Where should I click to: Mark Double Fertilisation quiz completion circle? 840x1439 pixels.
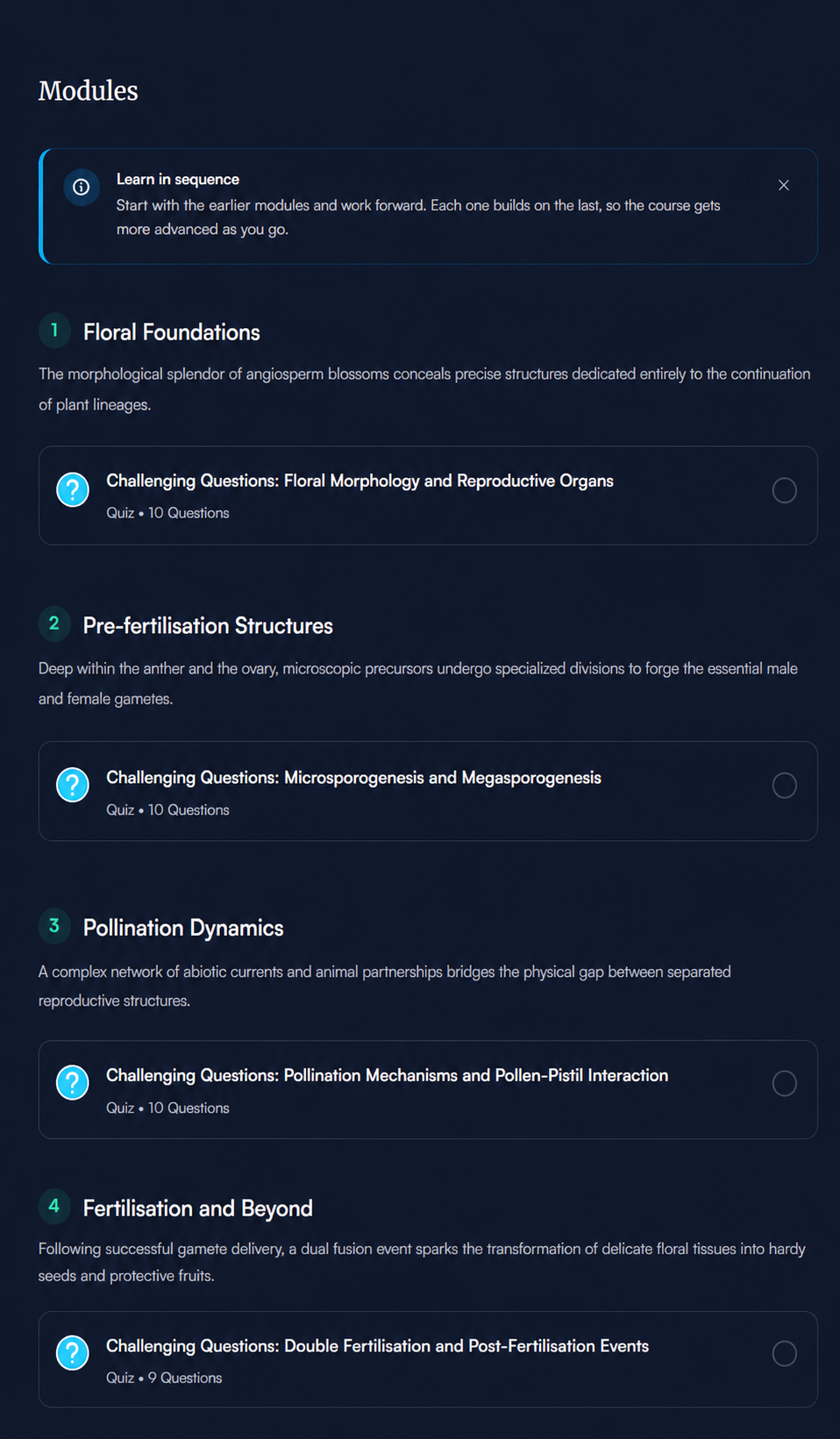[785, 1354]
